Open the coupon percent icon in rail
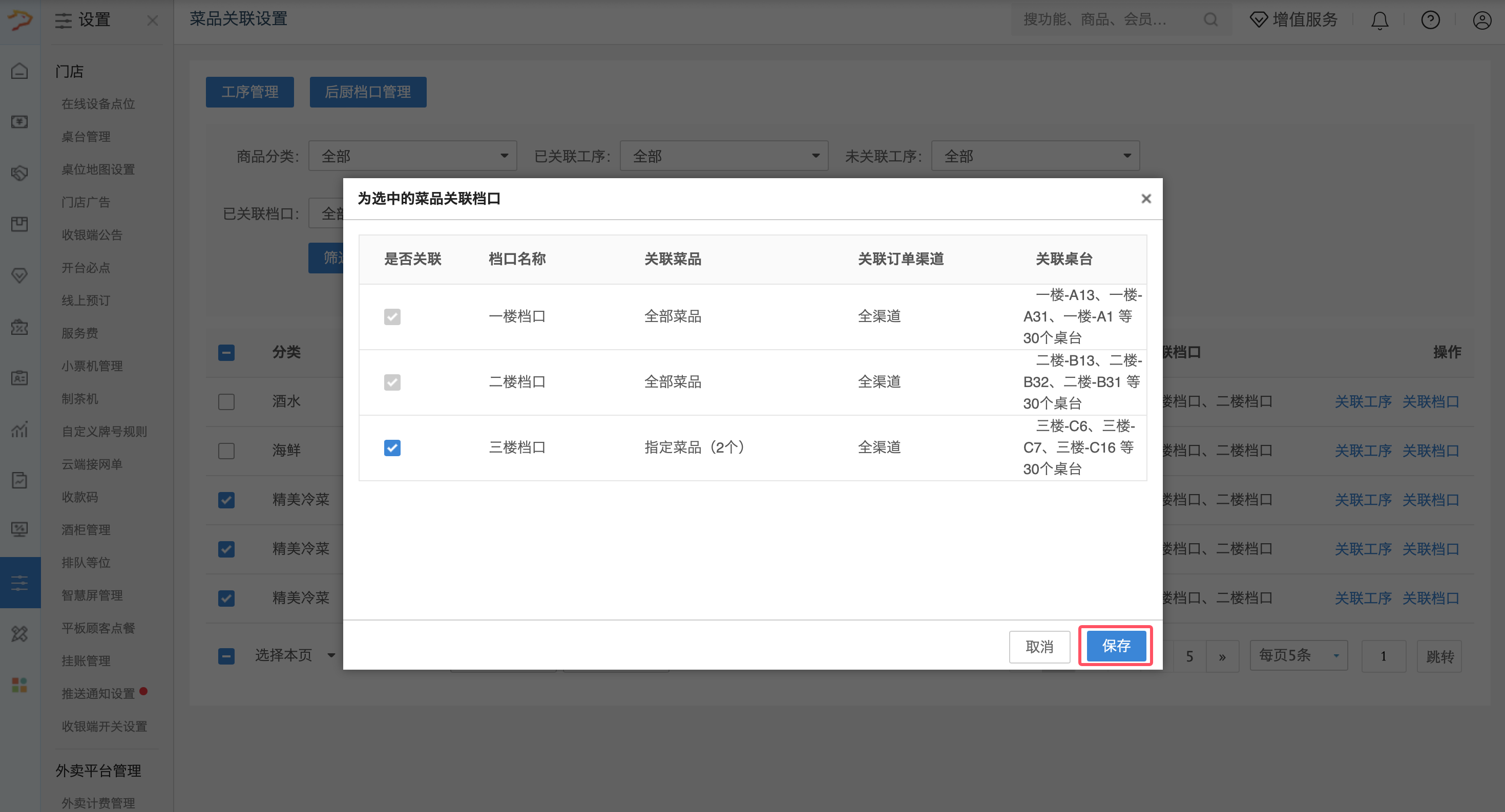The image size is (1505, 812). (20, 327)
